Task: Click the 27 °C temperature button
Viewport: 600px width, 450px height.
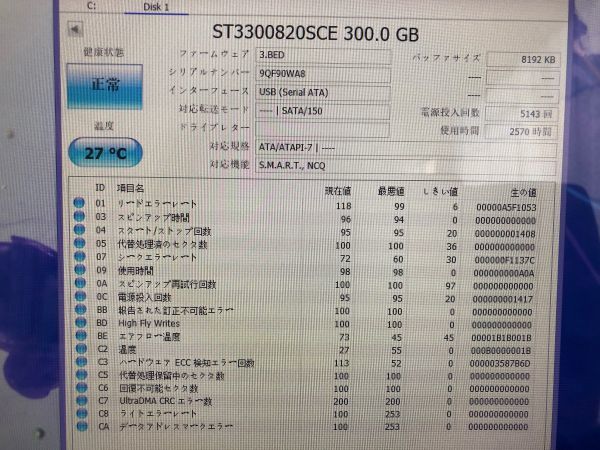Action: [x=105, y=153]
